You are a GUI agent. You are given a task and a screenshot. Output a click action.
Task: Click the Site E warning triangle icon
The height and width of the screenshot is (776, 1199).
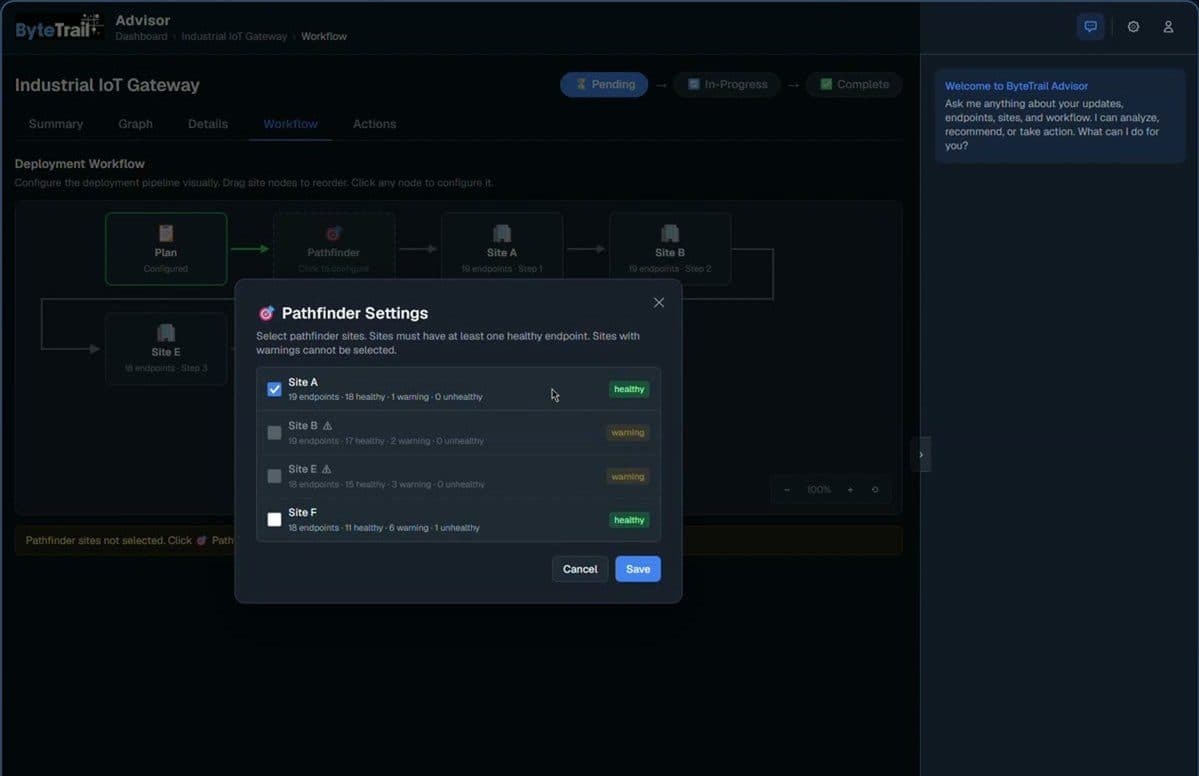tap(327, 469)
